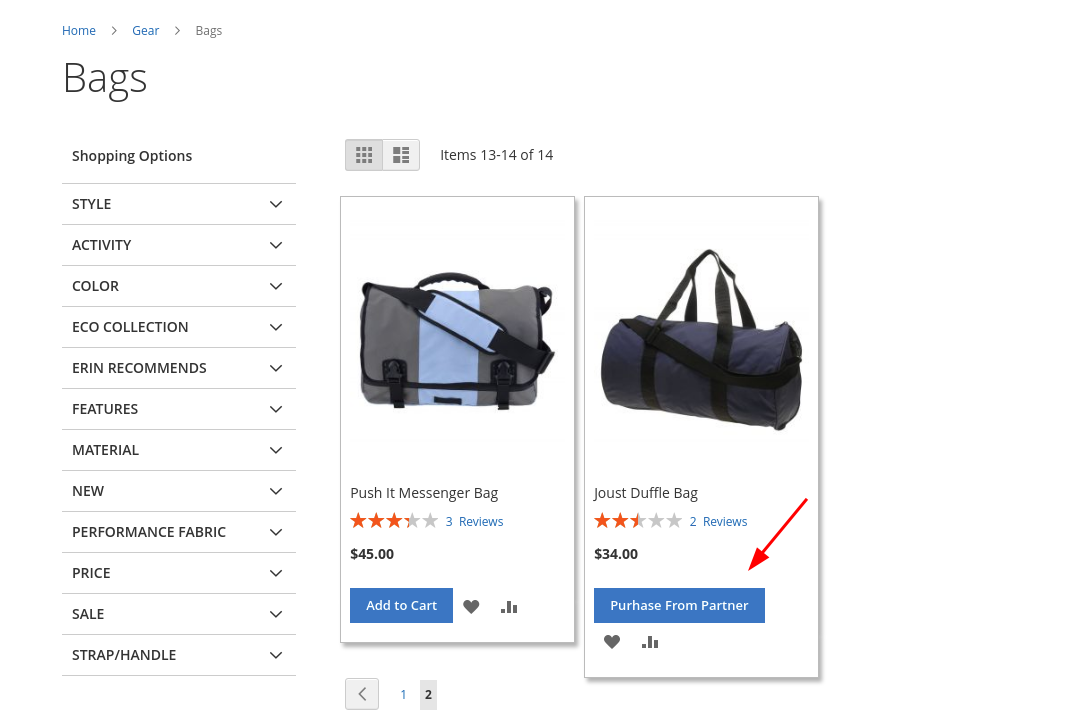Click Add to Cart button
Screen dimensions: 1079x721
[x=401, y=605]
